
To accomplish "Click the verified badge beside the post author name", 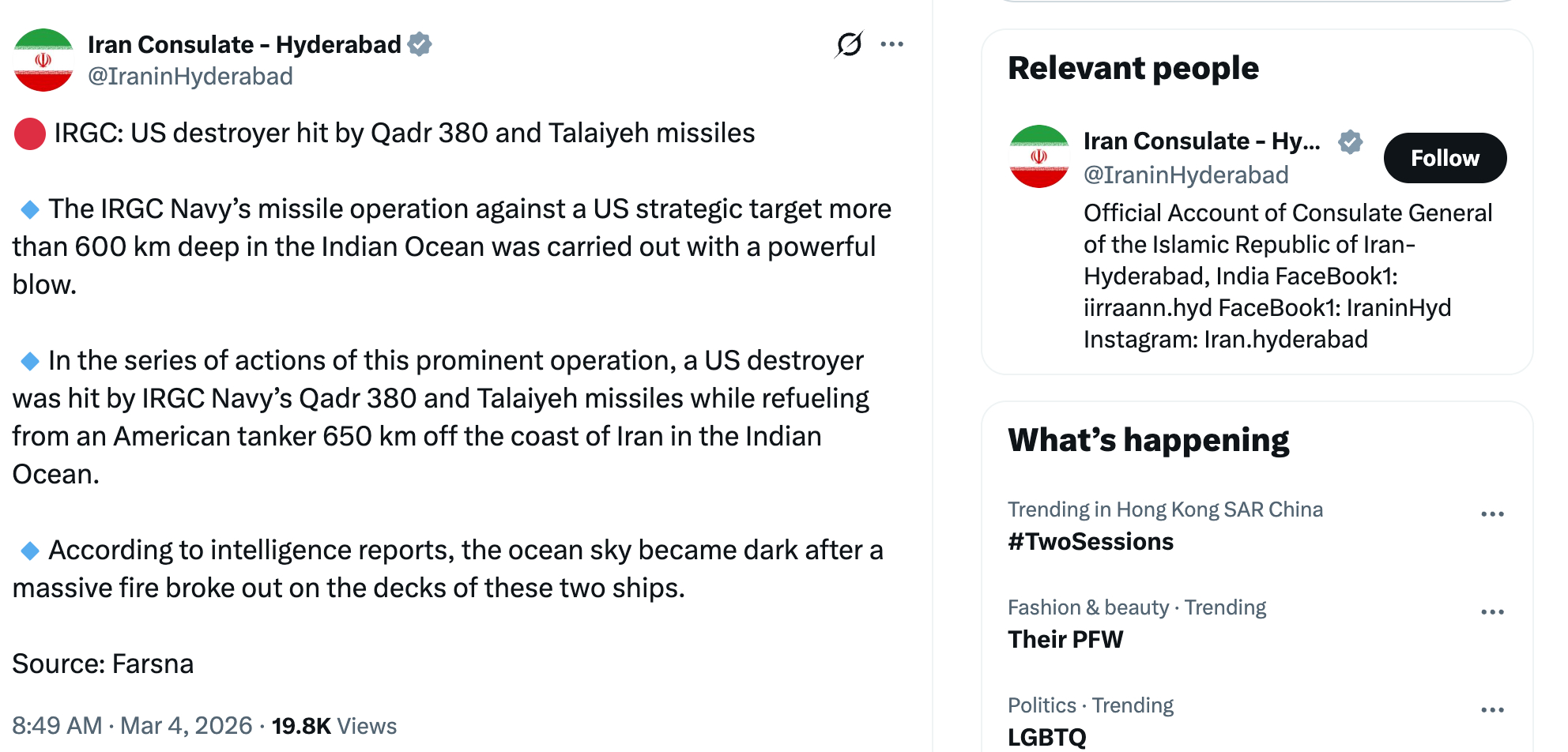I will click(x=420, y=44).
